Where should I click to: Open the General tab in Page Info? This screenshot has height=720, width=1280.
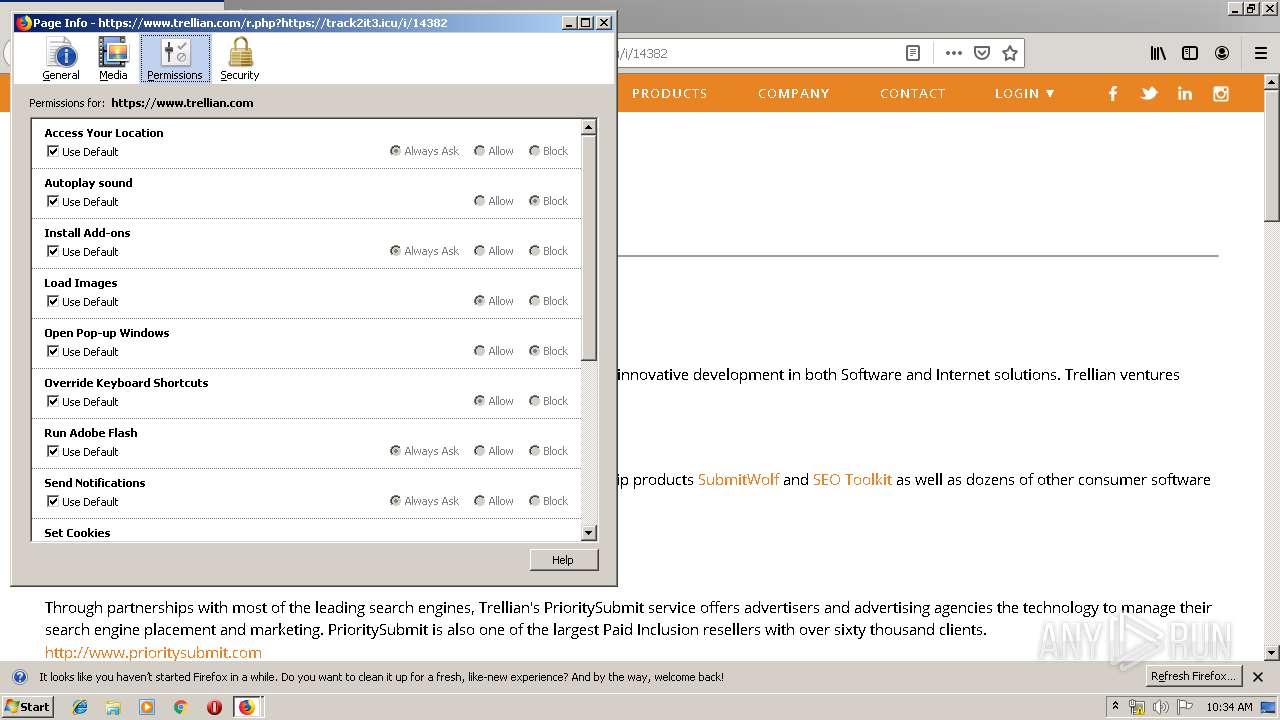coord(61,59)
